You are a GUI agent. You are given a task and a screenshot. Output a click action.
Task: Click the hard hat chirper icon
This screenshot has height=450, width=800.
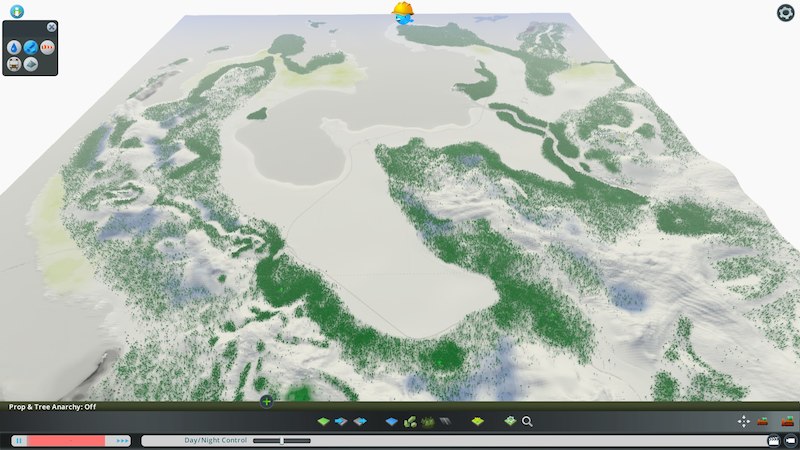pos(403,12)
